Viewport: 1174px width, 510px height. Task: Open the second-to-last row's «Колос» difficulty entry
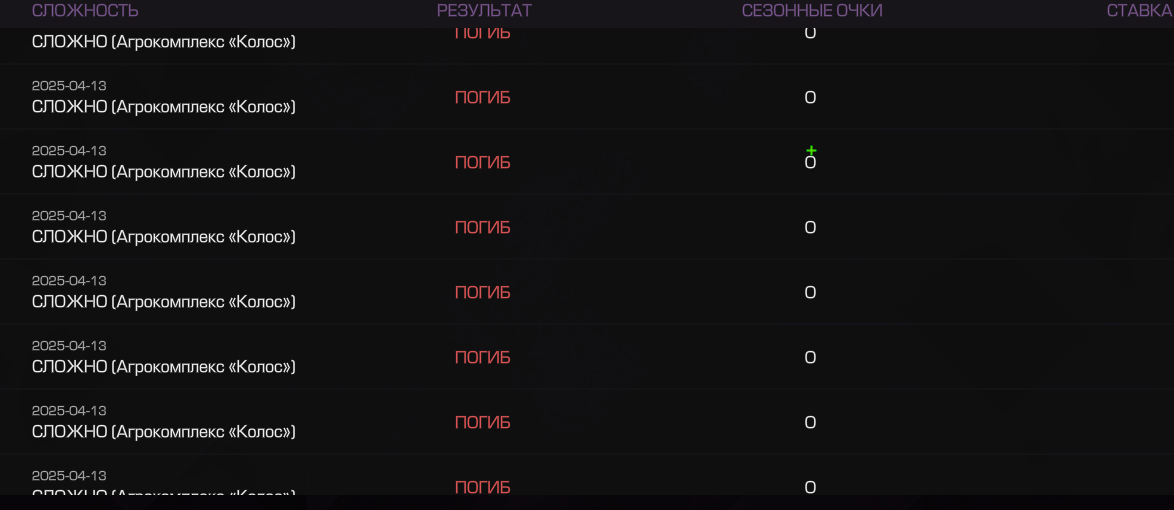(x=164, y=431)
